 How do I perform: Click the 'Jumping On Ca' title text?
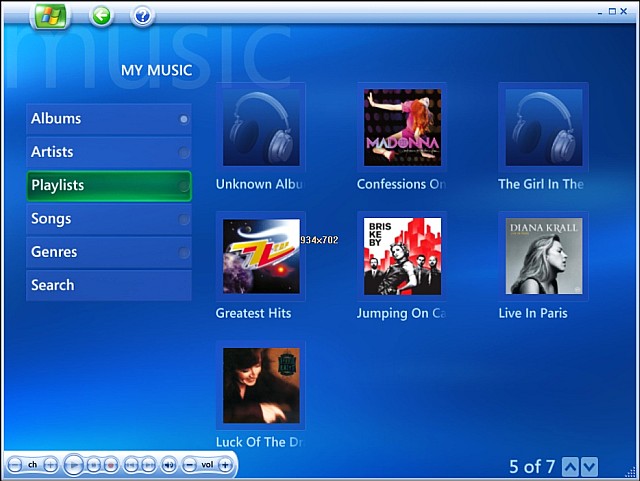(401, 313)
